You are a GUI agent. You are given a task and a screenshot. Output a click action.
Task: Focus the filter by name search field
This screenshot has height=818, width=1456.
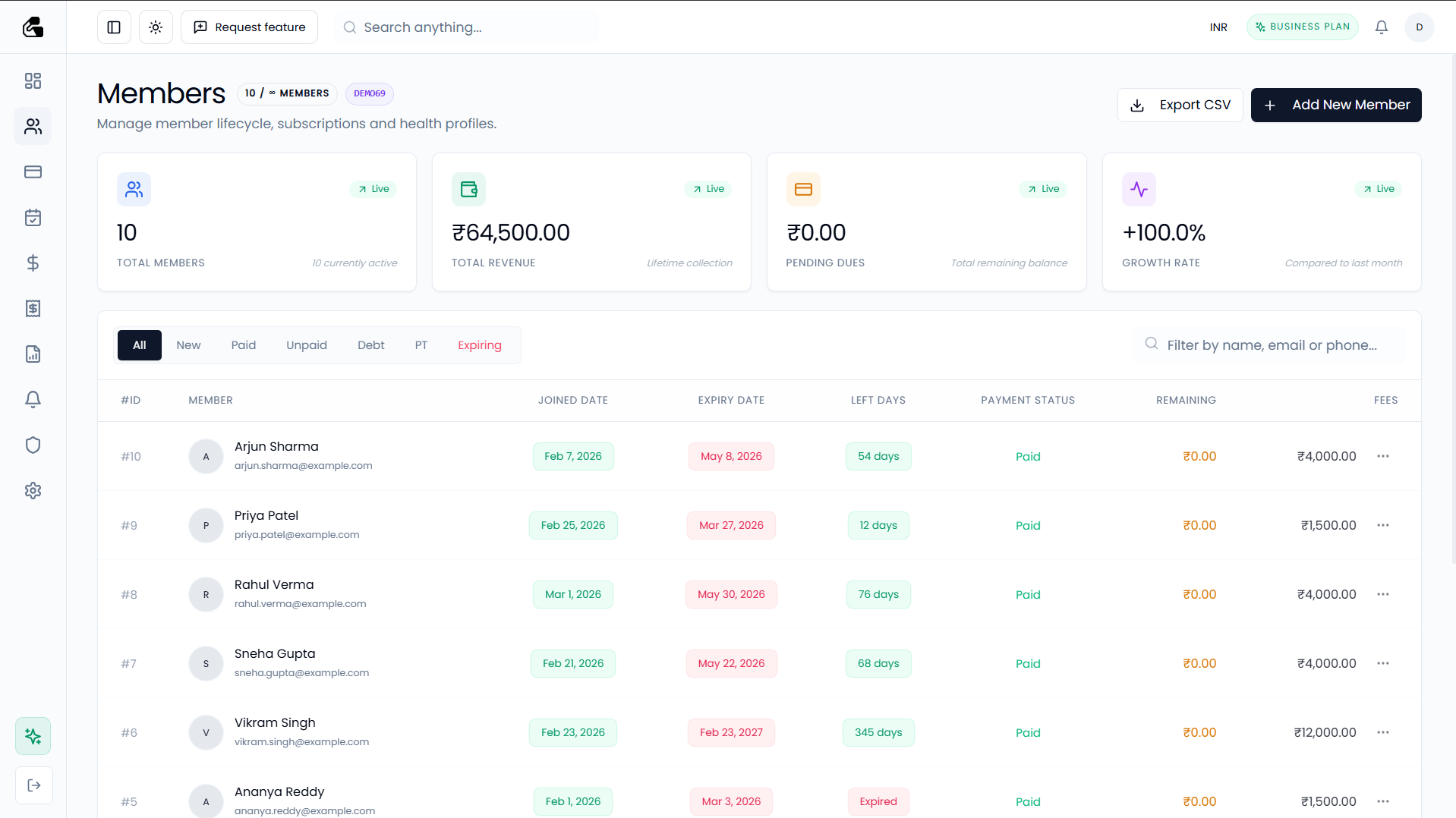tap(1272, 345)
